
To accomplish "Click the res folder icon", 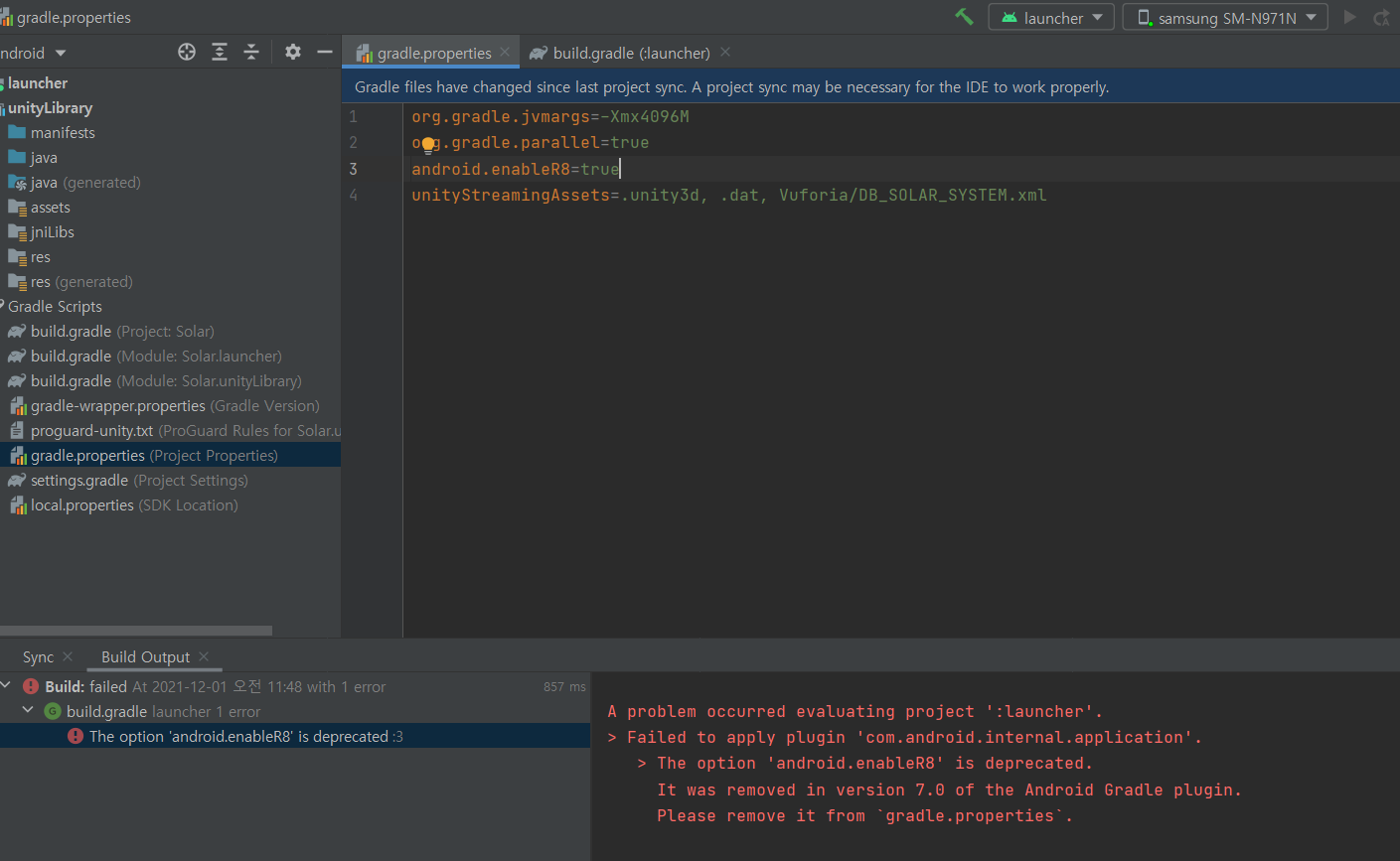I will (x=17, y=256).
